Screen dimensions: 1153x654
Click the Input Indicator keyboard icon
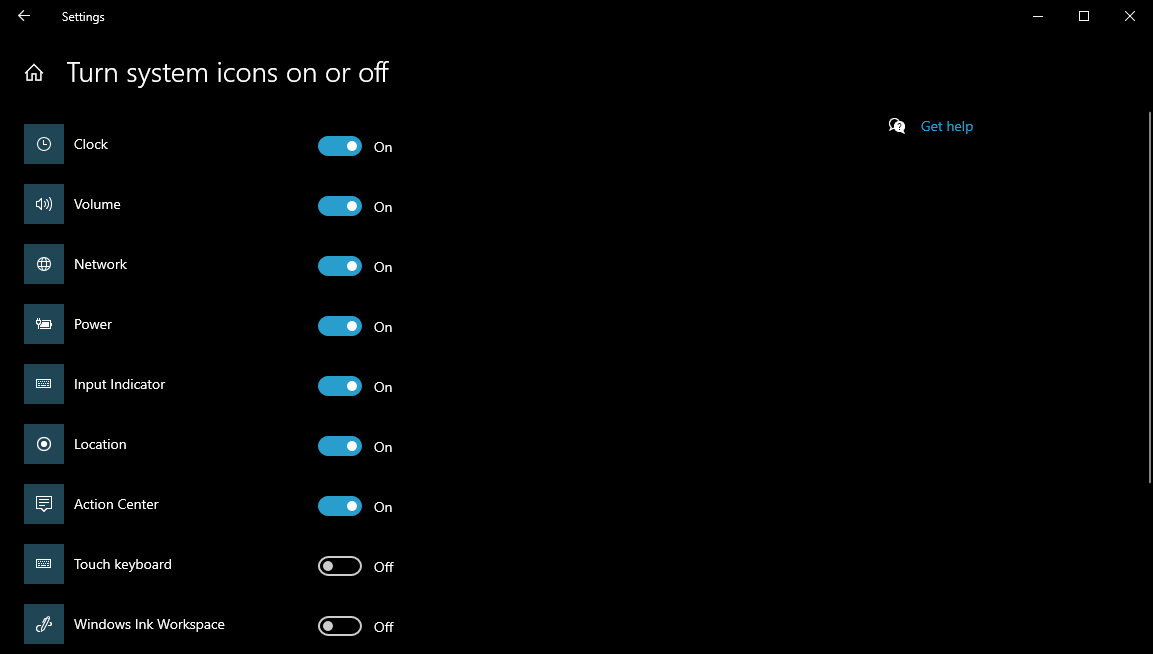(x=44, y=384)
